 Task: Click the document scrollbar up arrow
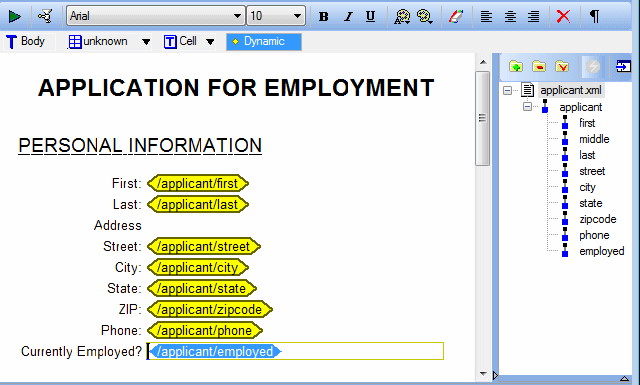click(483, 62)
